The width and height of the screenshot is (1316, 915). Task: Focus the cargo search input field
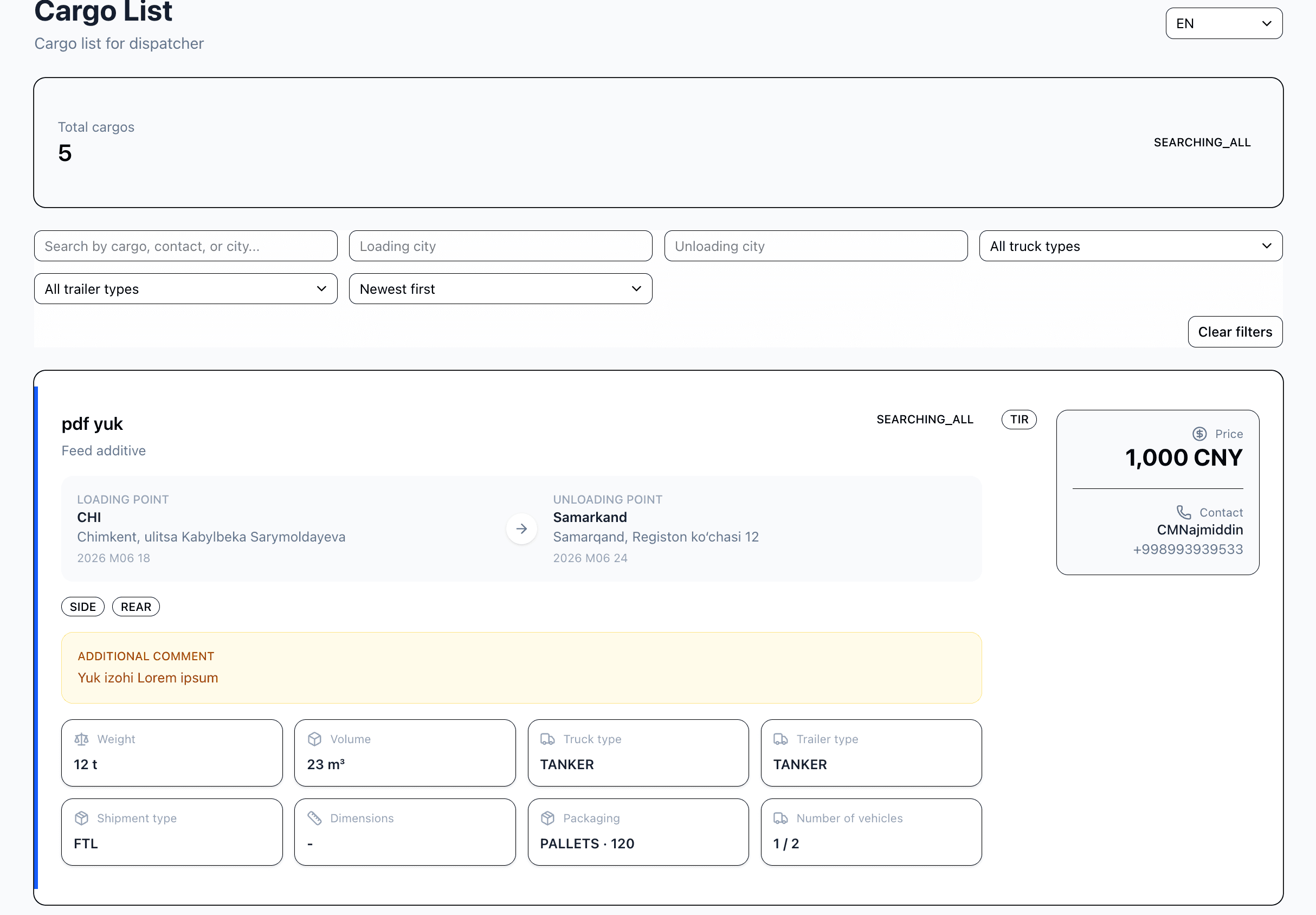(186, 246)
